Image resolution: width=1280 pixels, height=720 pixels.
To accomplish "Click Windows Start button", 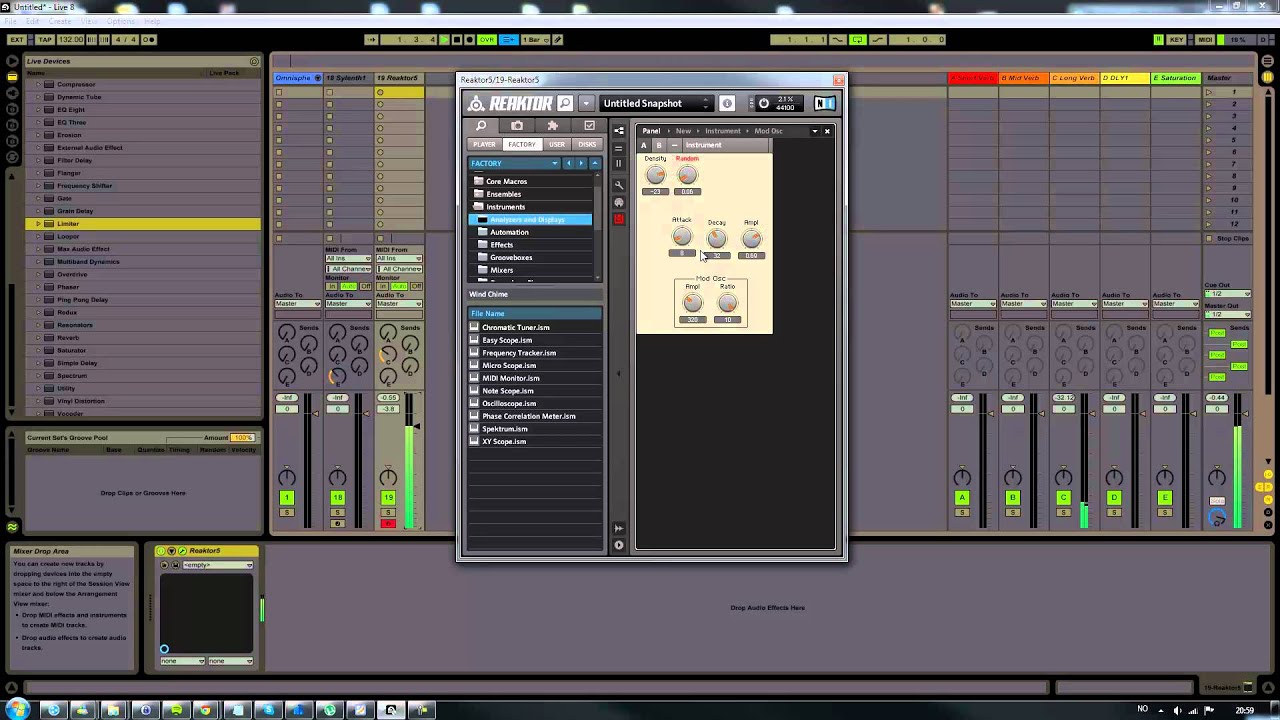I will 18,710.
